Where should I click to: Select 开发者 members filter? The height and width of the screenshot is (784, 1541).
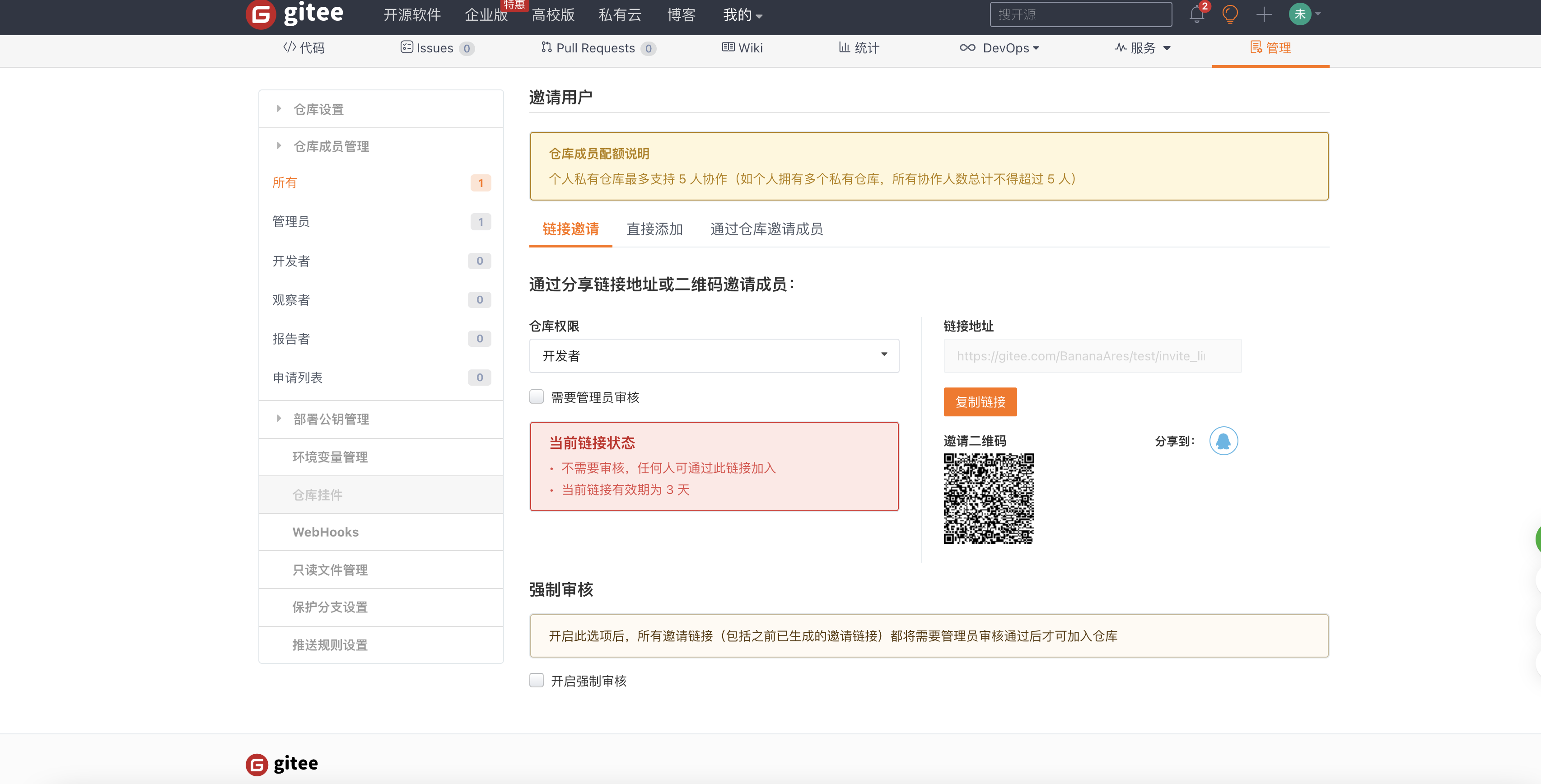coord(381,261)
